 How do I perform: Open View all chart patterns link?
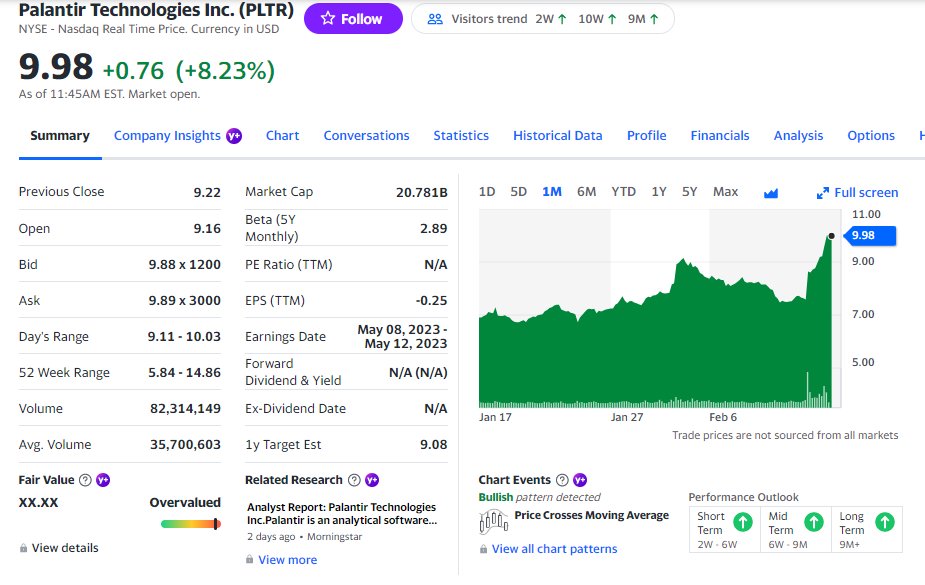(x=555, y=549)
